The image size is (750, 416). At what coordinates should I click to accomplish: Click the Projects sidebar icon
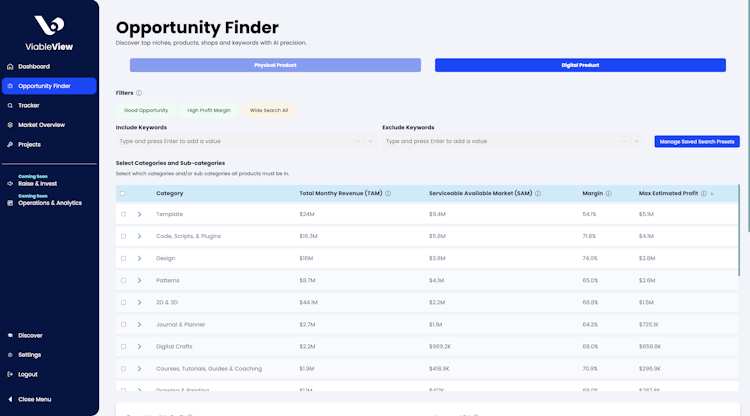point(10,144)
